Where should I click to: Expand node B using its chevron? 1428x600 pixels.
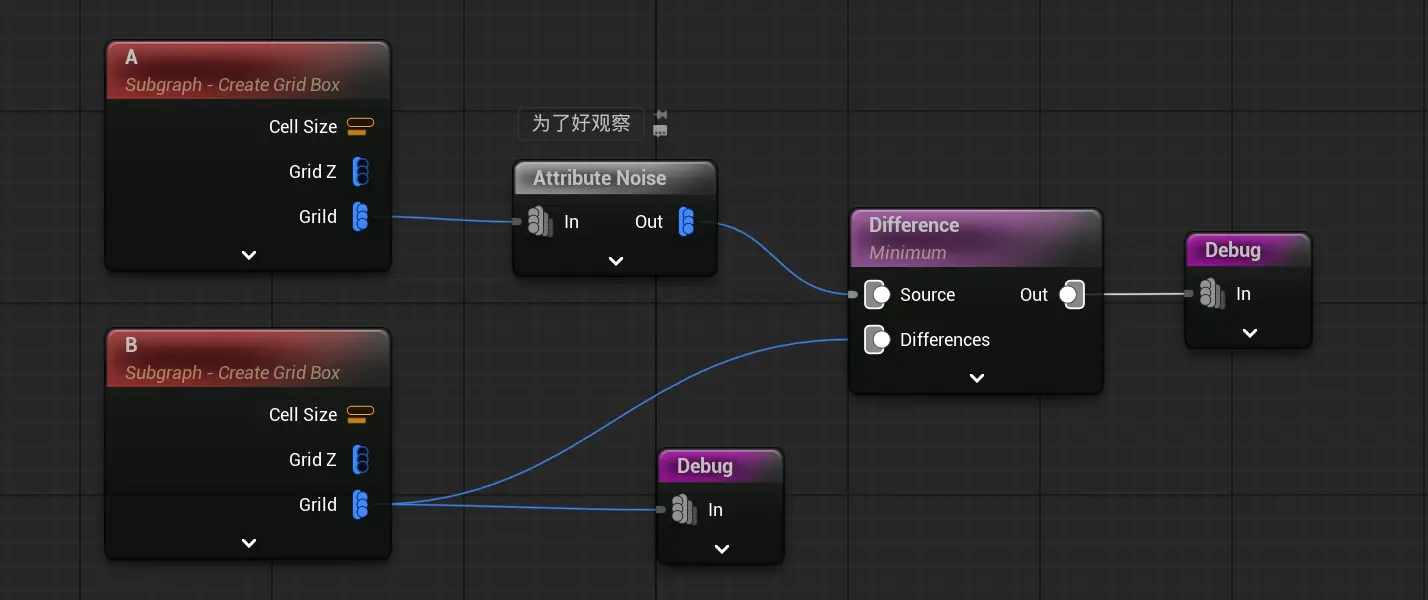click(x=249, y=543)
